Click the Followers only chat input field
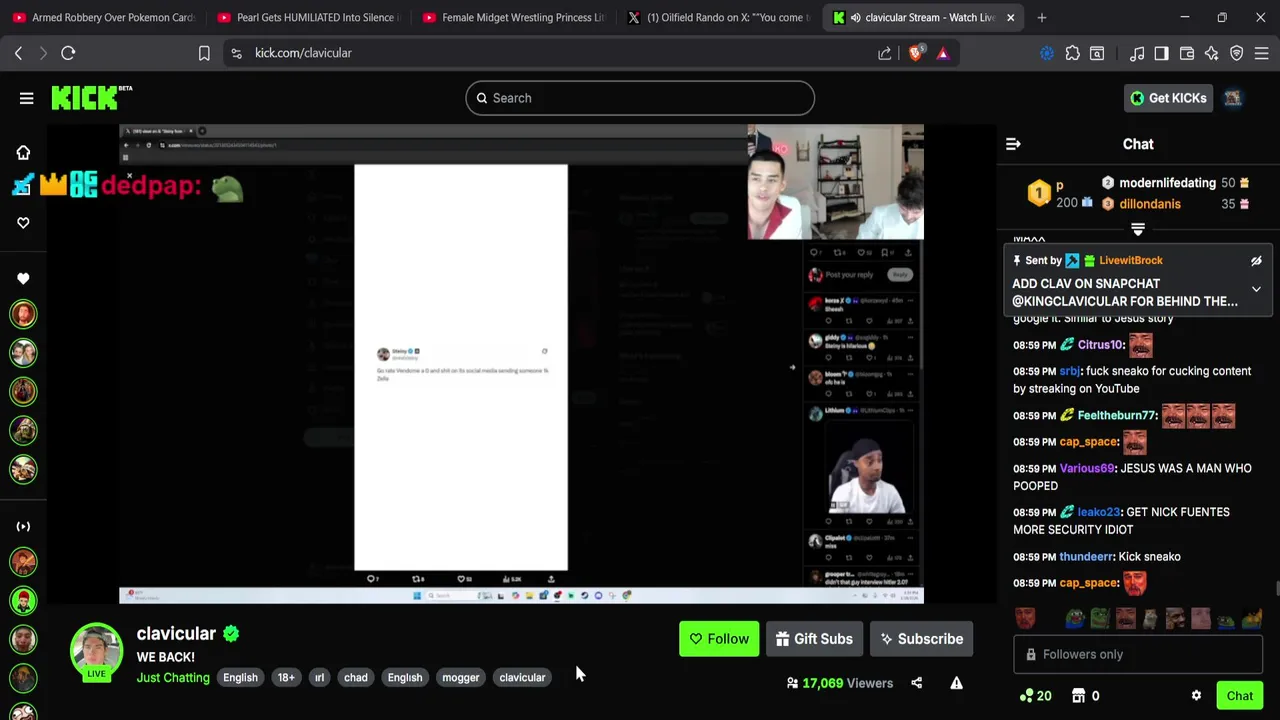Viewport: 1280px width, 720px height. coord(1138,654)
